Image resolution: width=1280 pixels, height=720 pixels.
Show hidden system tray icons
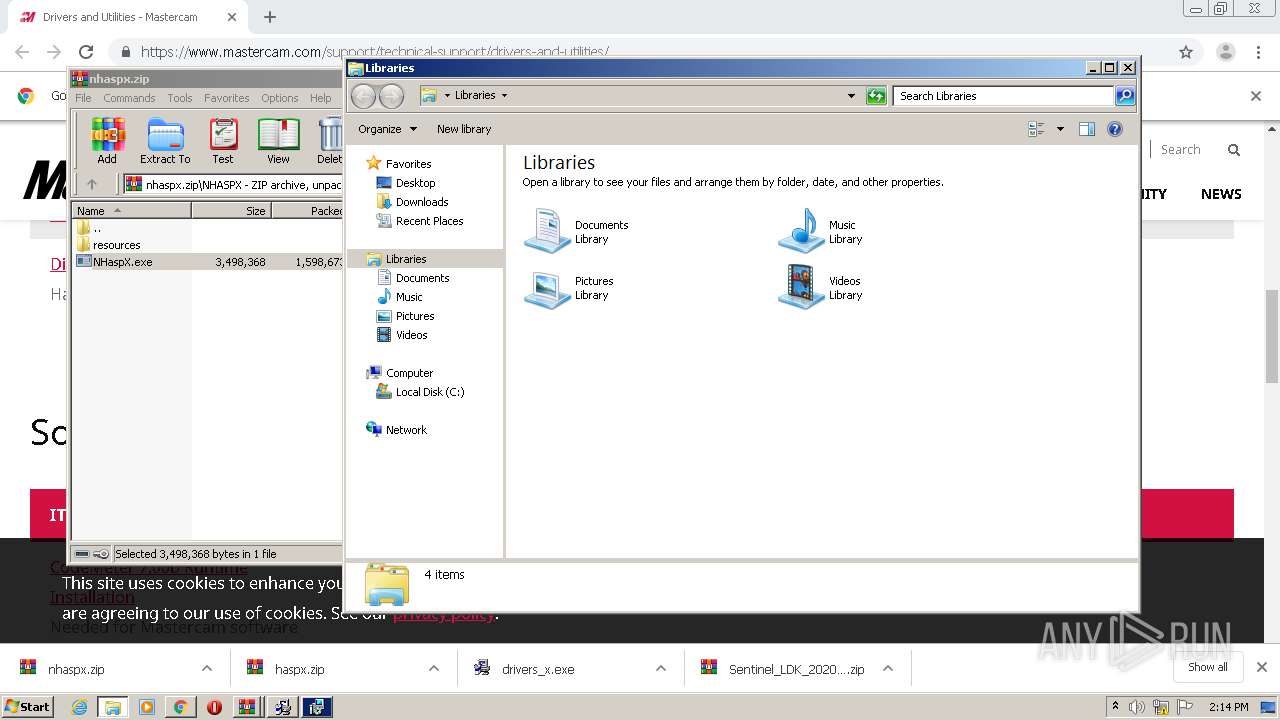point(1115,706)
